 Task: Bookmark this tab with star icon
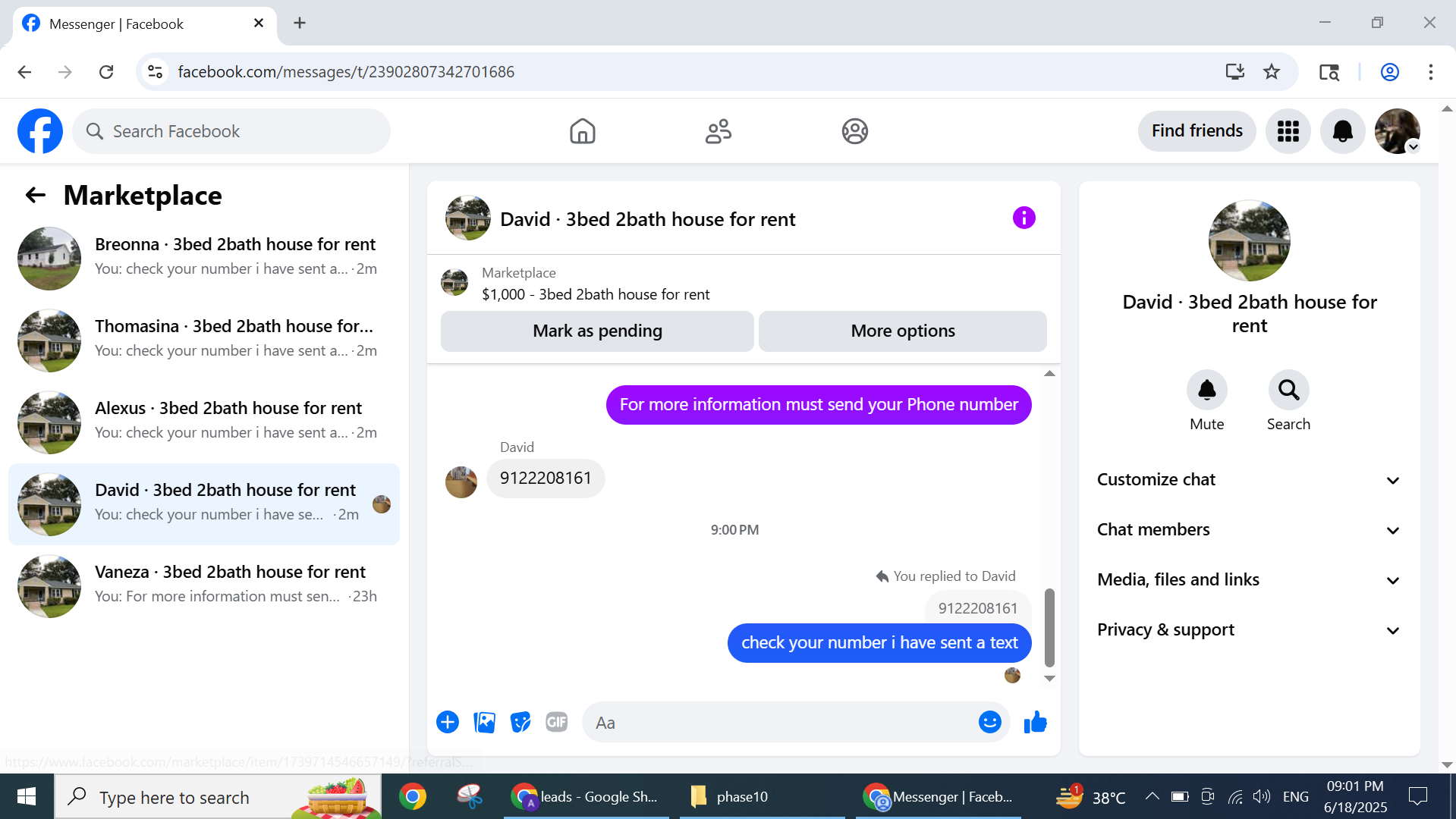pyautogui.click(x=1272, y=72)
